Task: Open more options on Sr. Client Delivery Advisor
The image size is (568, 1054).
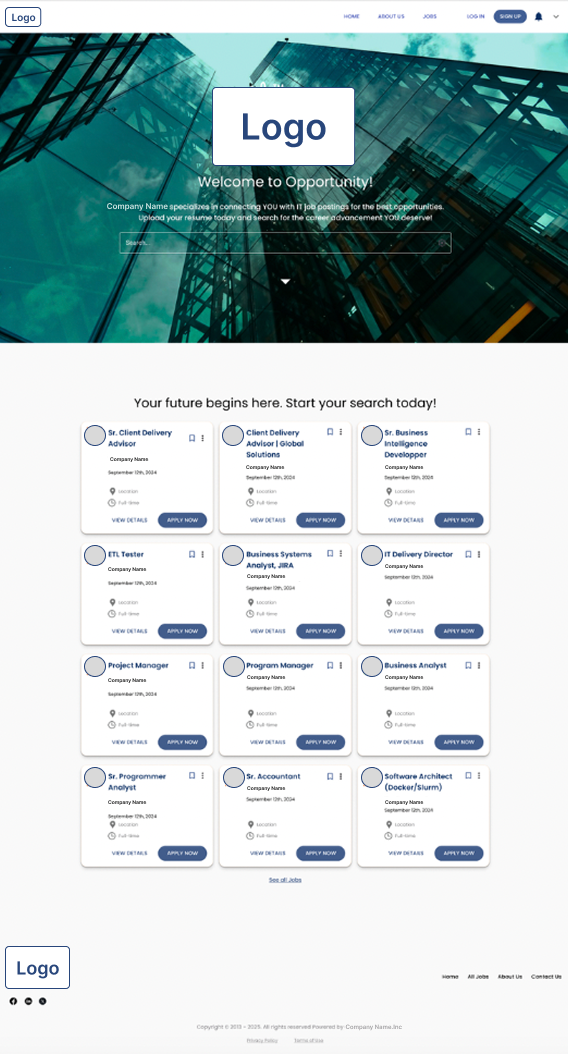Action: tap(202, 438)
